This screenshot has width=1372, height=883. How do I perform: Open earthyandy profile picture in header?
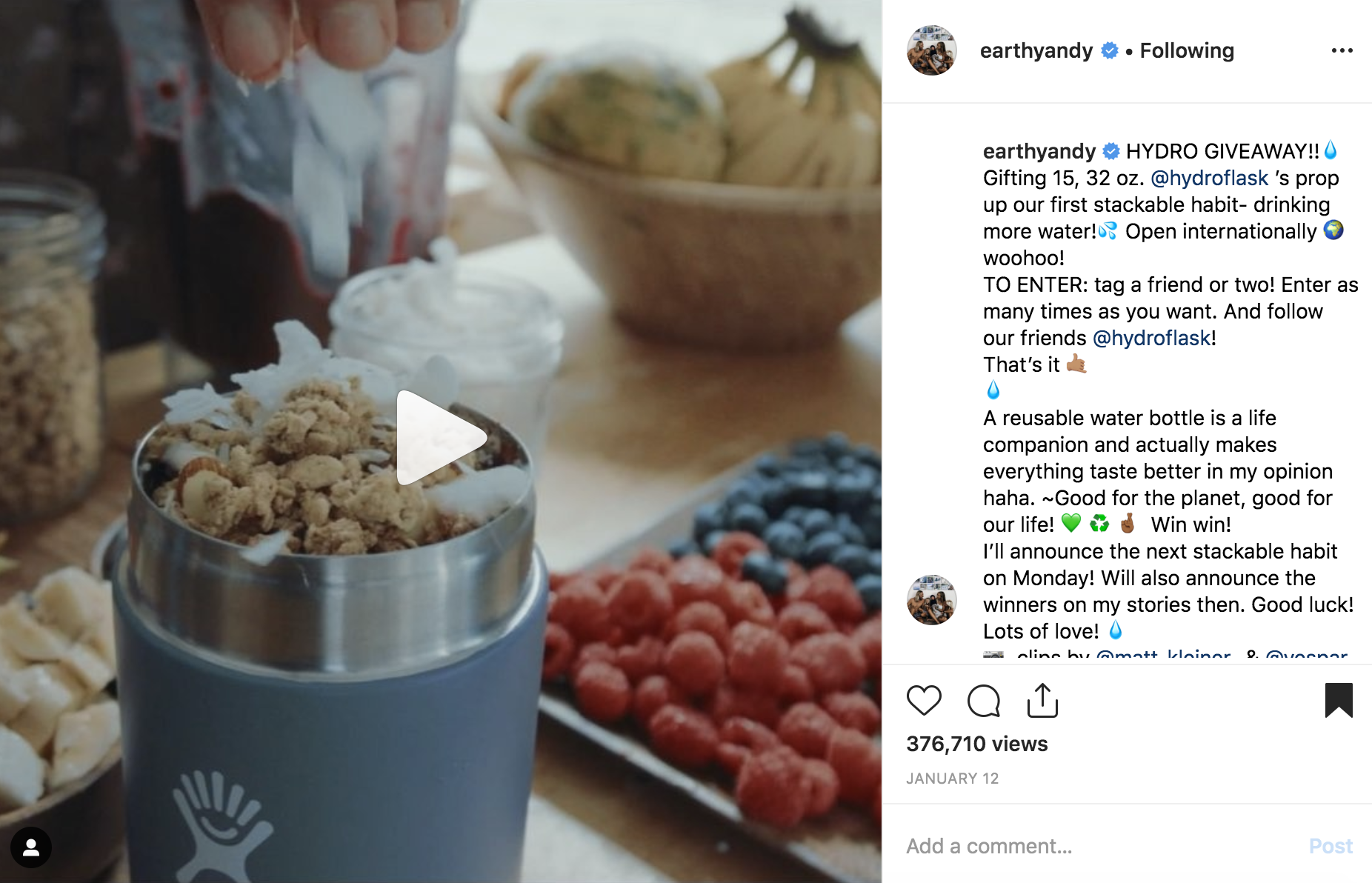coord(932,50)
